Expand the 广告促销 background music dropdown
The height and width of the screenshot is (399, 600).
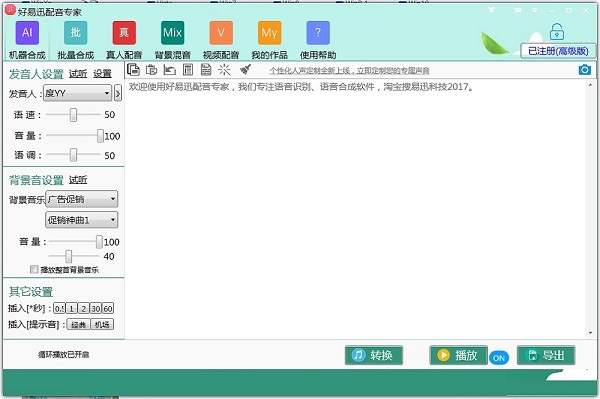(x=82, y=199)
